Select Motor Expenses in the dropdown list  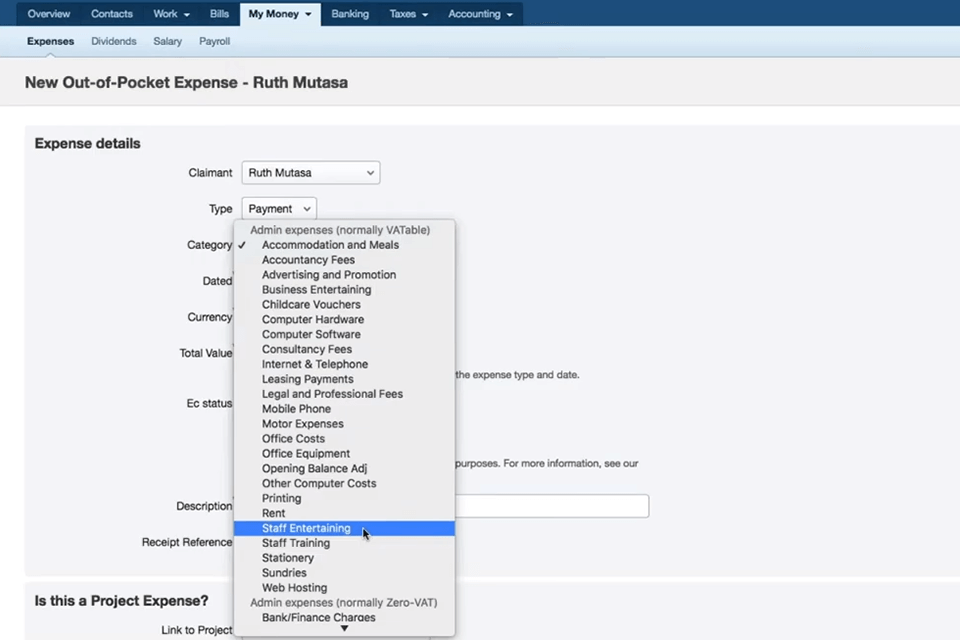pos(302,423)
